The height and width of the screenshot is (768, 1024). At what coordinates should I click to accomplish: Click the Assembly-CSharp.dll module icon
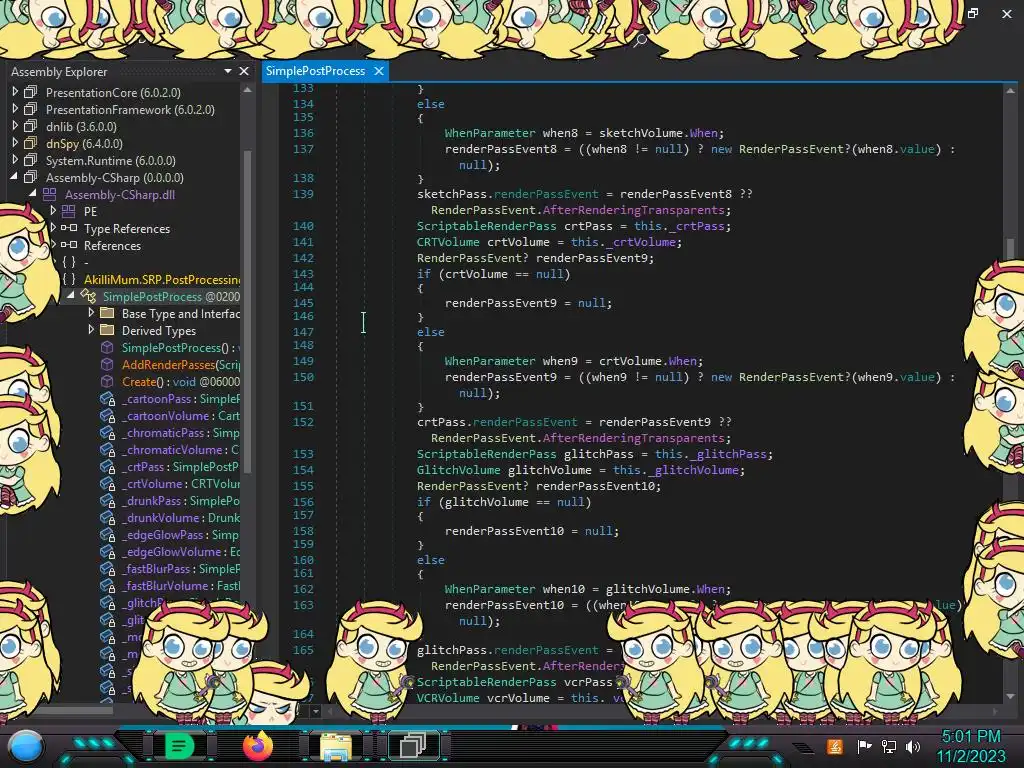click(50, 194)
